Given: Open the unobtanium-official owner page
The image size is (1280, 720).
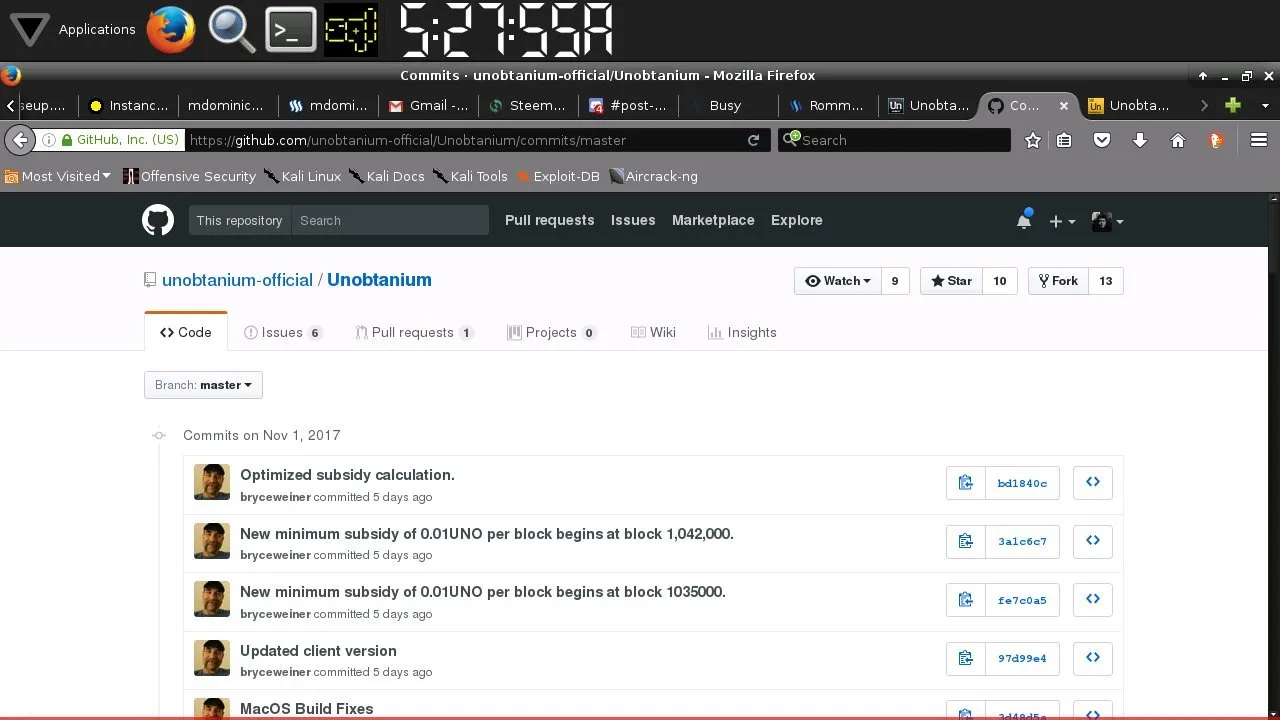Looking at the screenshot, I should tap(237, 280).
